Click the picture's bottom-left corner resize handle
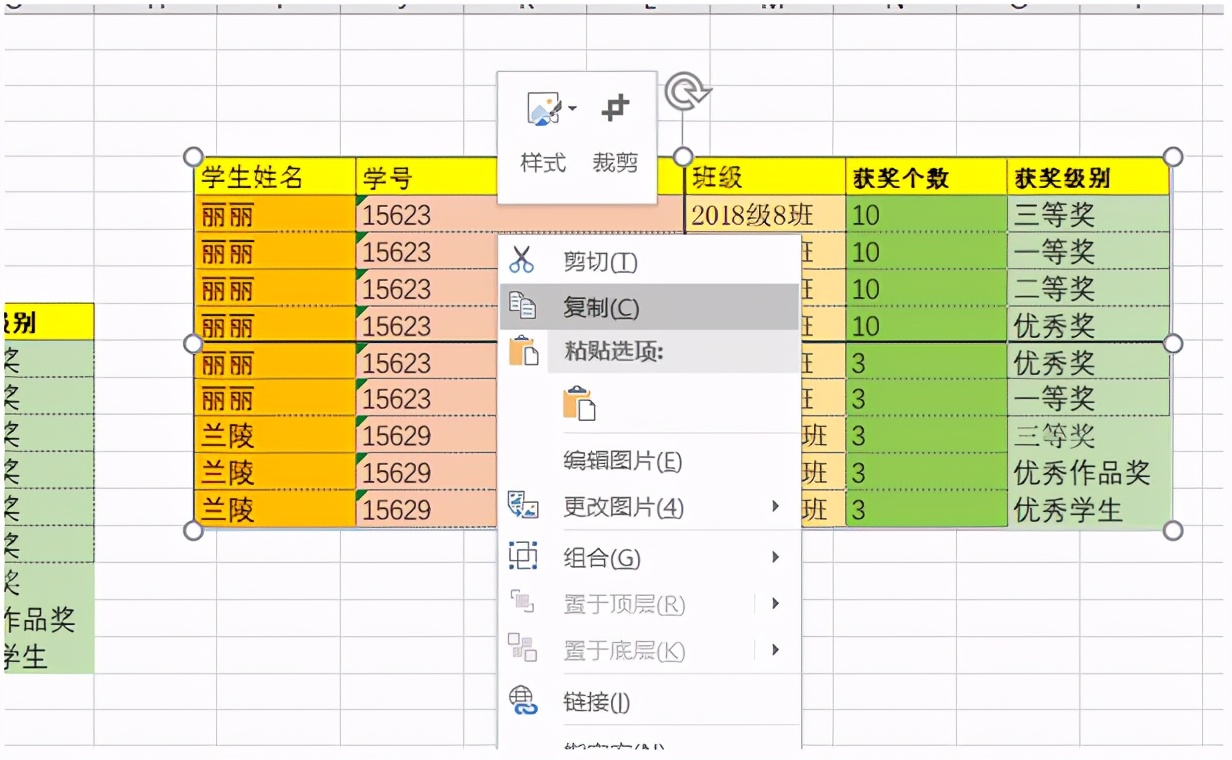Image resolution: width=1232 pixels, height=760 pixels. [194, 530]
